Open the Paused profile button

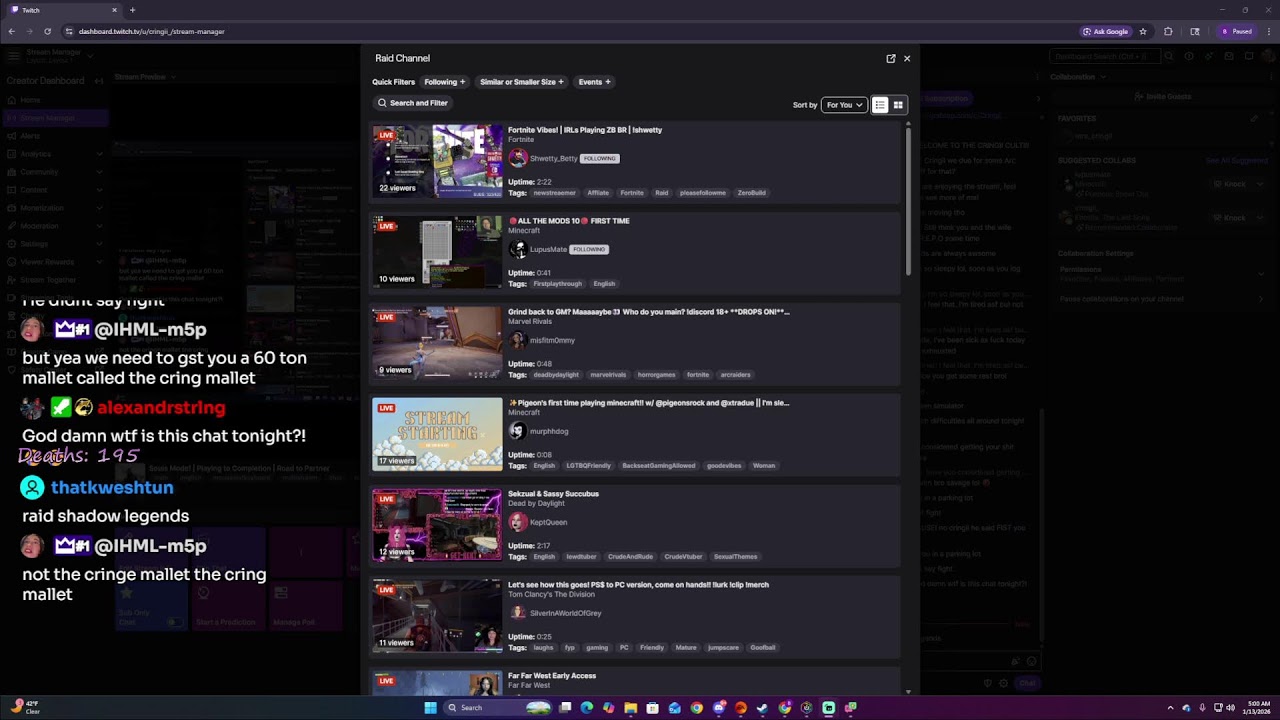tap(1237, 31)
